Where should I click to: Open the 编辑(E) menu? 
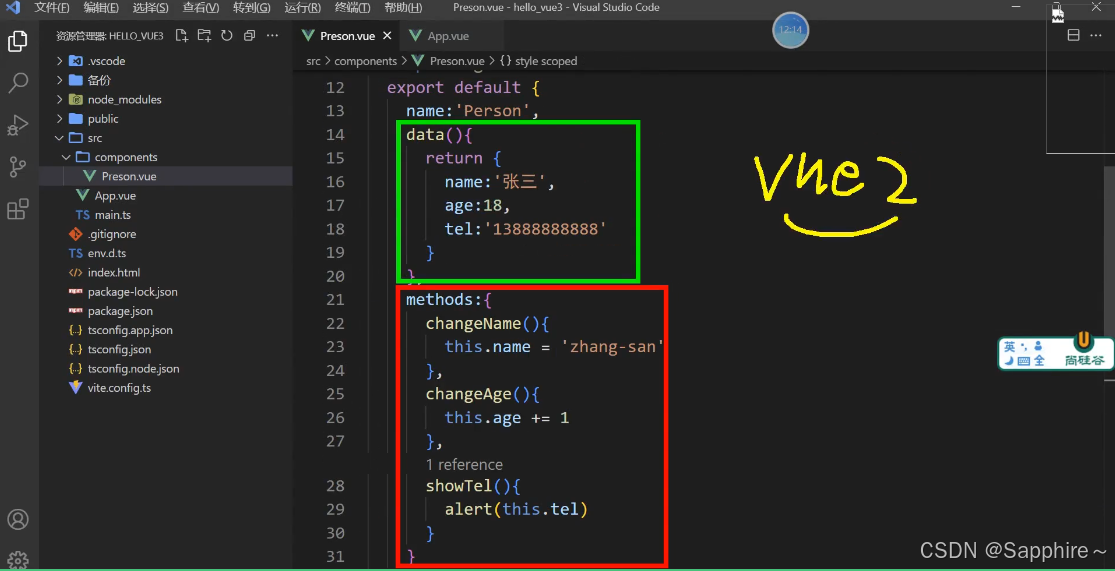[x=101, y=8]
